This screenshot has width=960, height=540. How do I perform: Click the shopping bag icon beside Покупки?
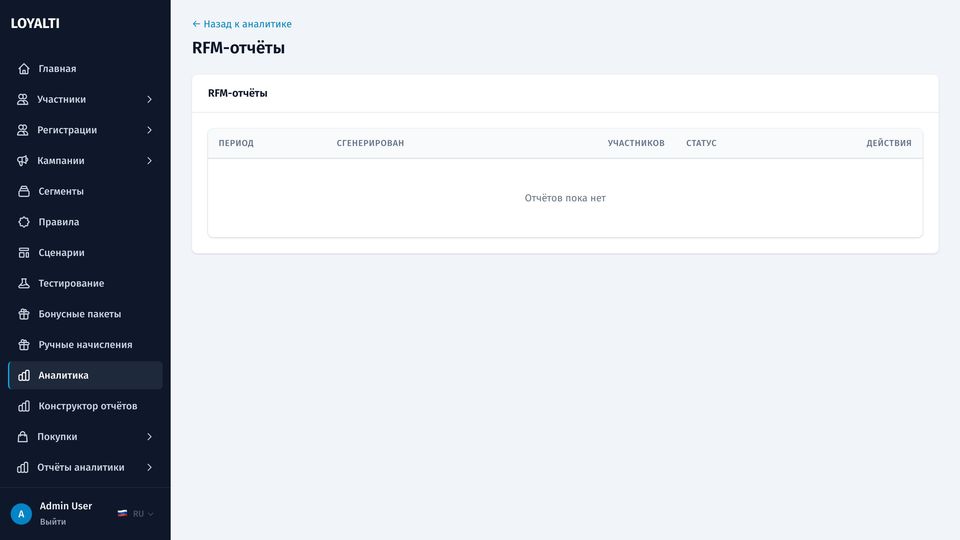click(23, 437)
